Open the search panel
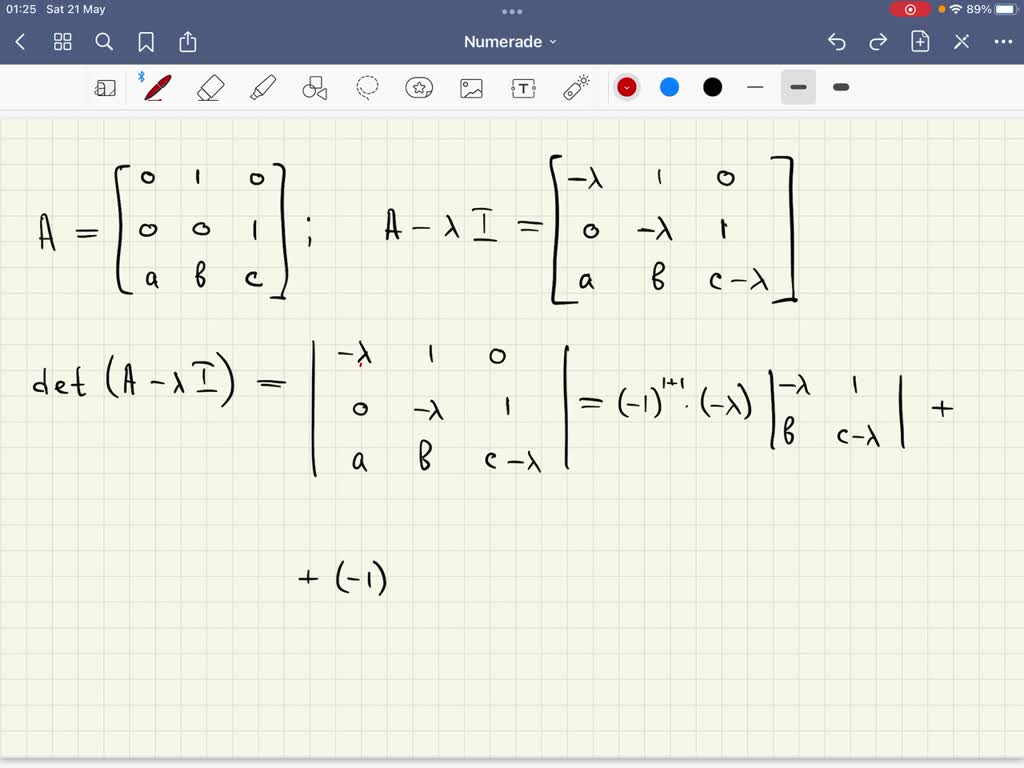Image resolution: width=1024 pixels, height=768 pixels. point(104,42)
